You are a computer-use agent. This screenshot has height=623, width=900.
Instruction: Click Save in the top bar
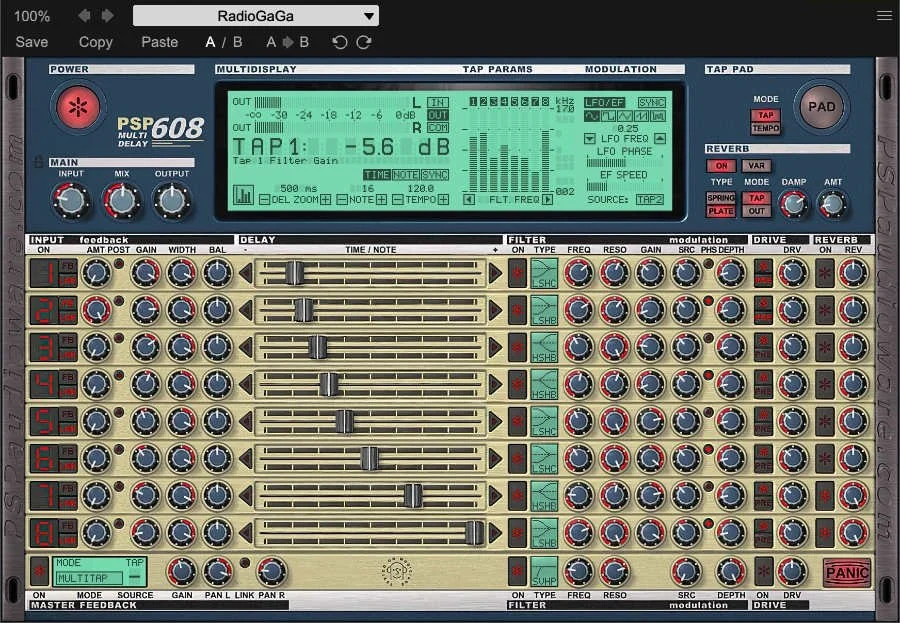click(32, 42)
